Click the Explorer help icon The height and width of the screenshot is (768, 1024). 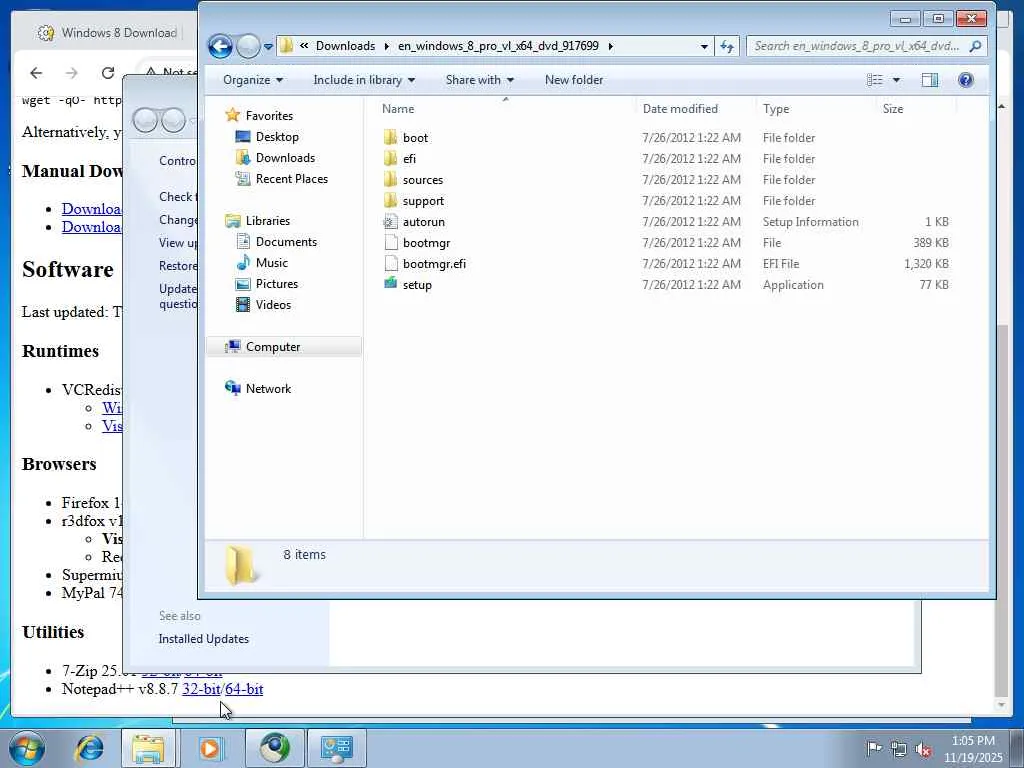(965, 80)
